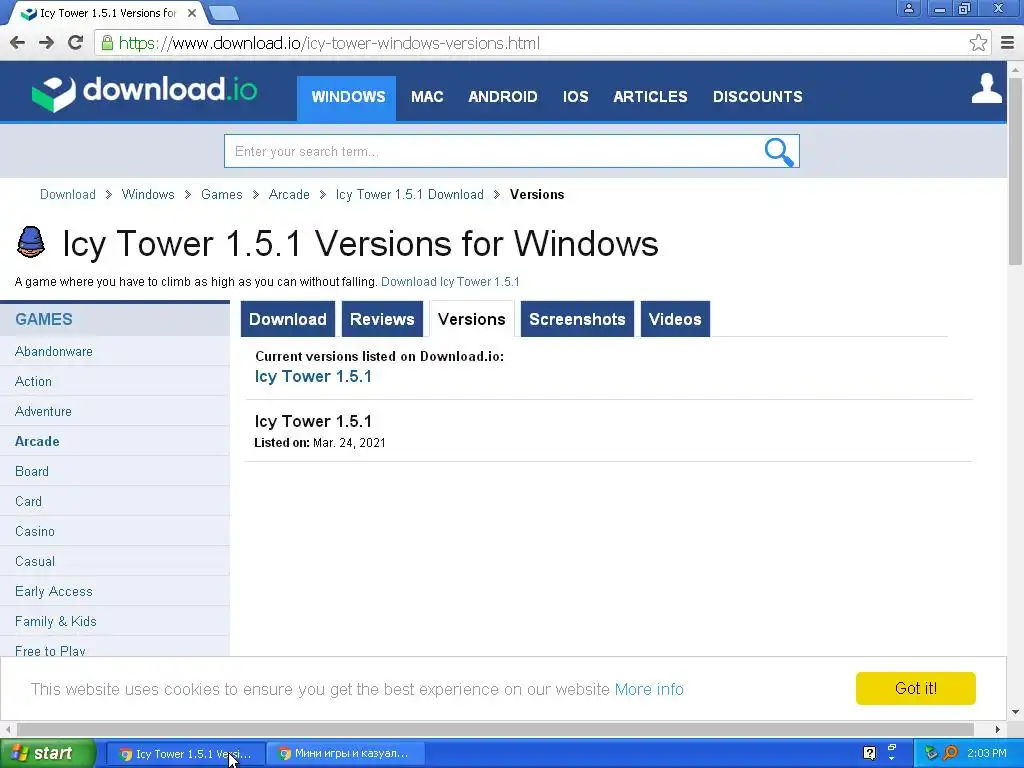Click the Listed on Mar. 24, 2021 text
Screen dimensions: 1024x768
pos(320,443)
